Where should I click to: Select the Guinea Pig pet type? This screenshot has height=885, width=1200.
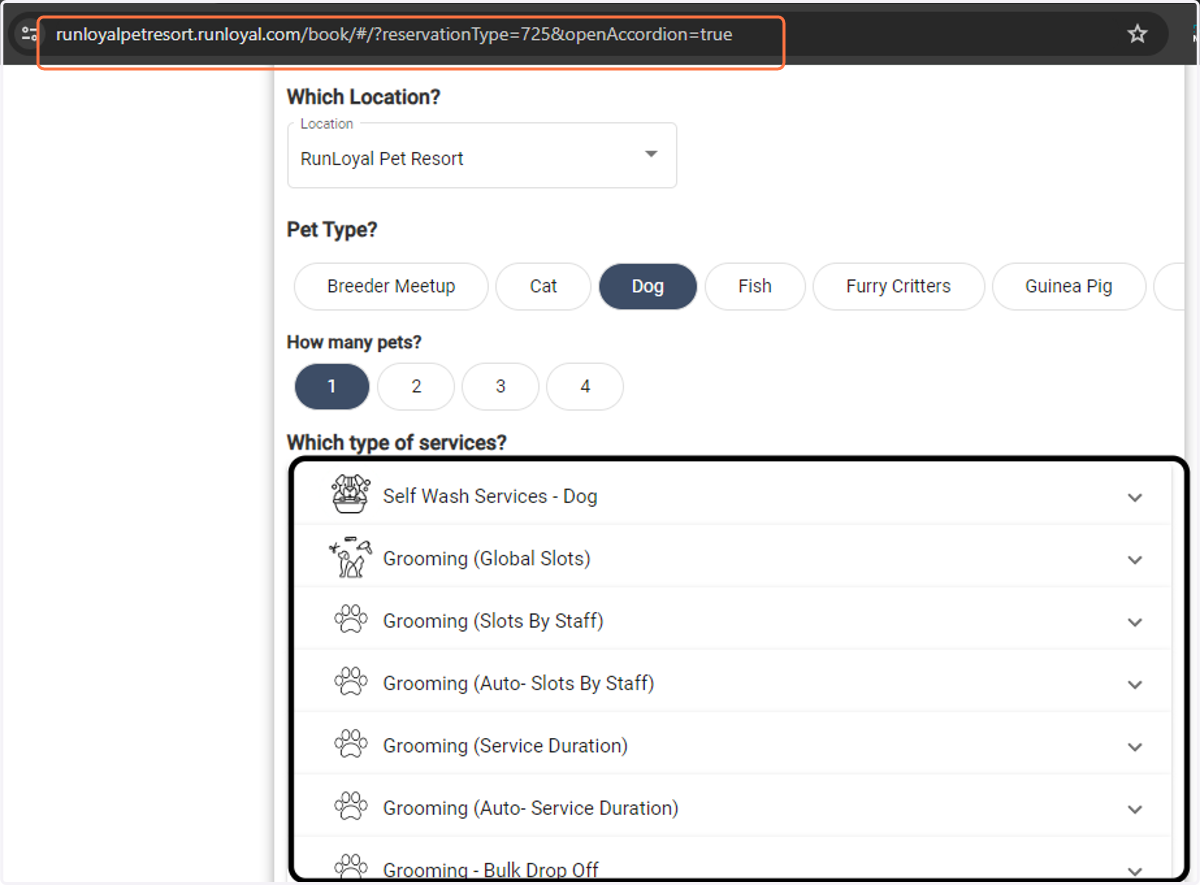click(1069, 286)
